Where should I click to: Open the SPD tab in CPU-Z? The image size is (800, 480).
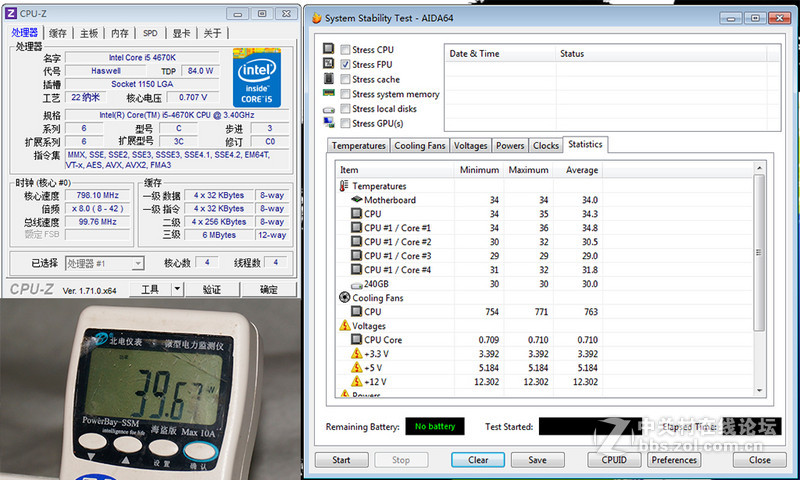(x=149, y=33)
